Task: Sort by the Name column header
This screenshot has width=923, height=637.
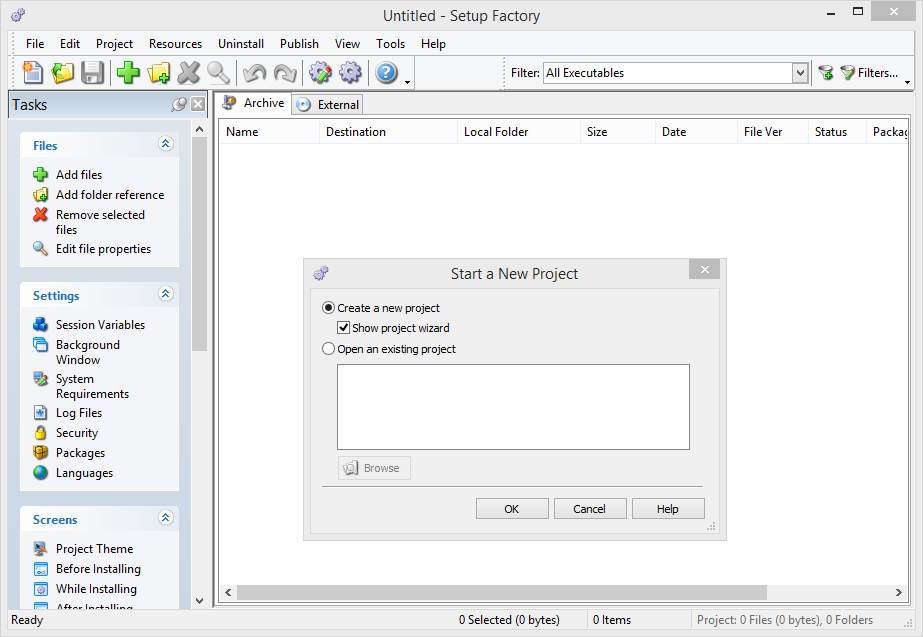Action: pyautogui.click(x=269, y=132)
